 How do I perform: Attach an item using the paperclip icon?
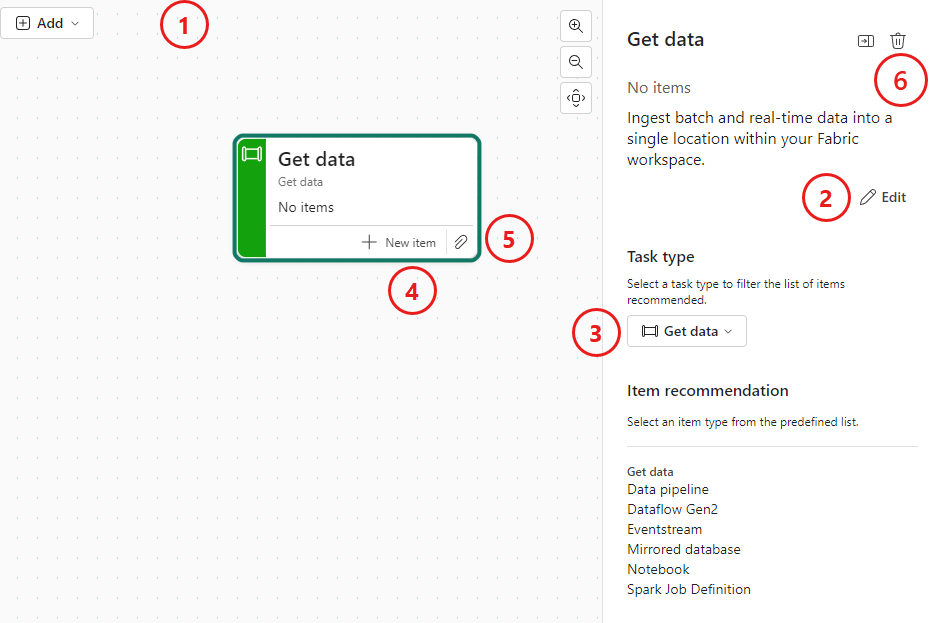click(x=460, y=242)
